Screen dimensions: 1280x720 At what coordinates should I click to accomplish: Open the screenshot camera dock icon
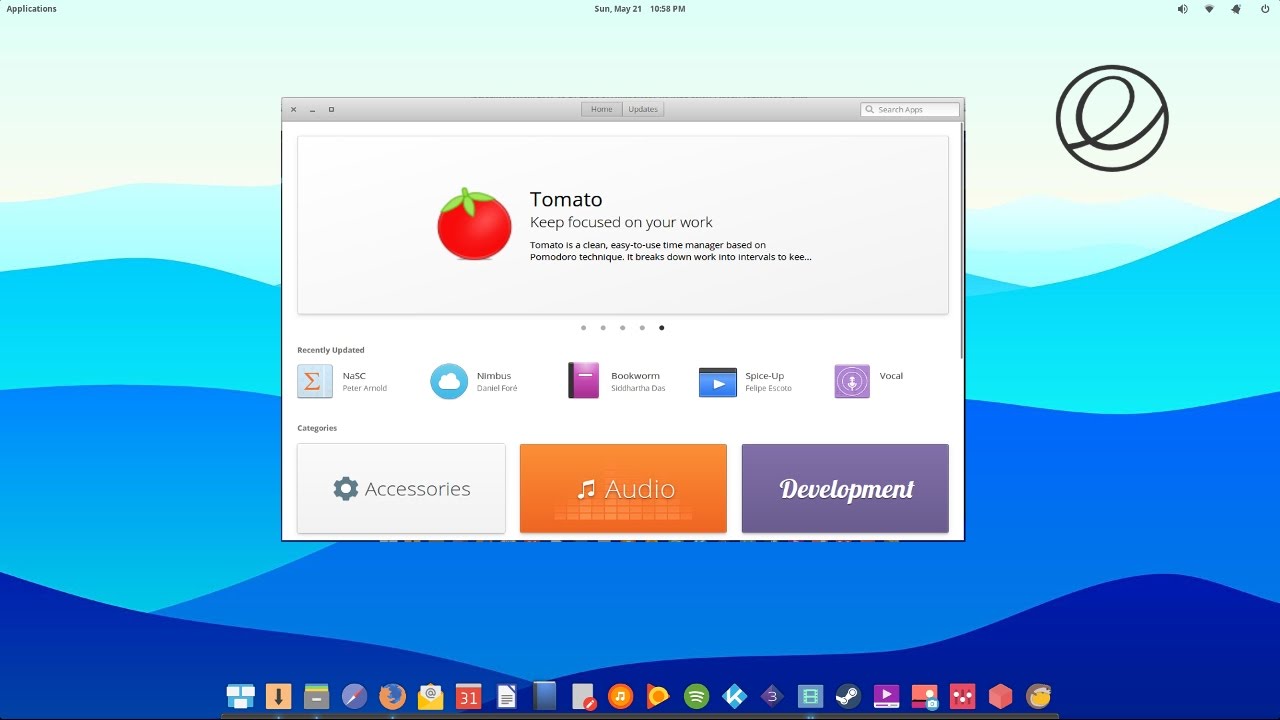pos(924,696)
